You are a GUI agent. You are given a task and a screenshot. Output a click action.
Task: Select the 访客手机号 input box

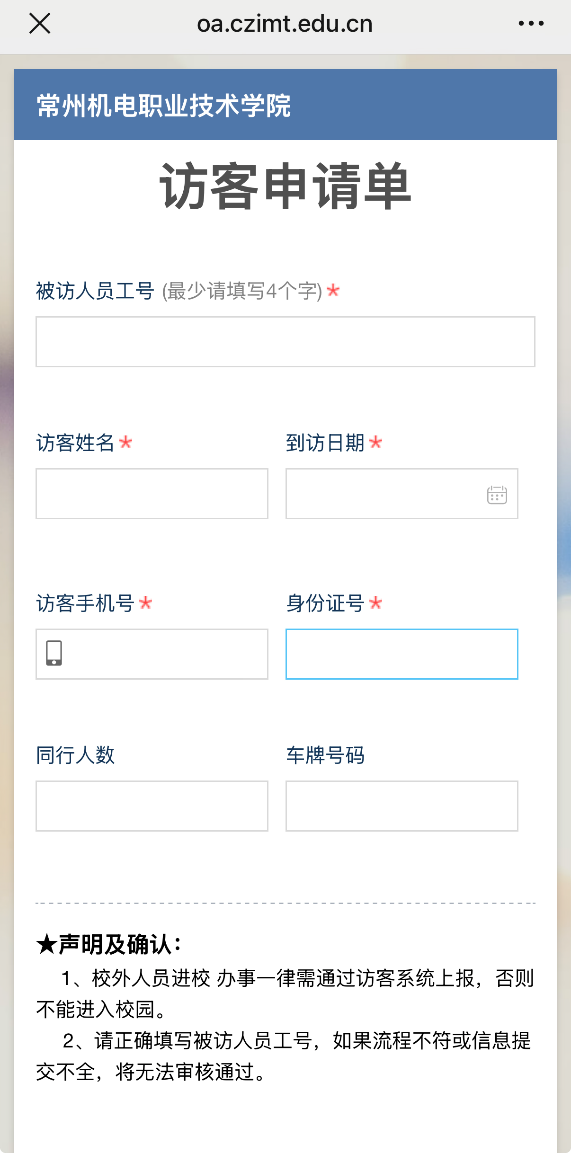tap(151, 654)
